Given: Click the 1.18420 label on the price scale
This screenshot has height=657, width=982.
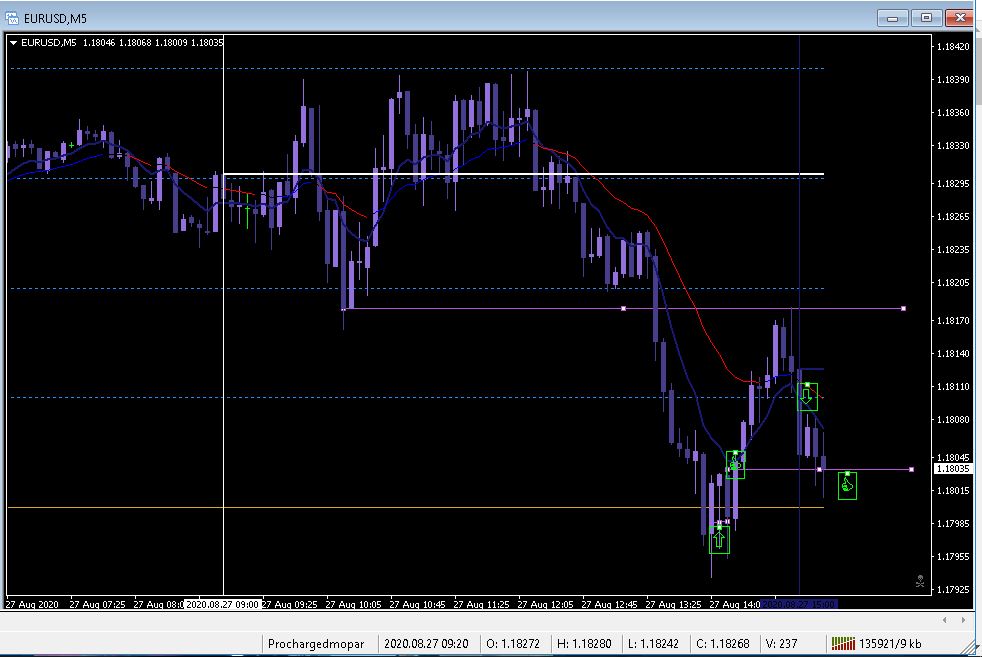Looking at the screenshot, I should [953, 46].
